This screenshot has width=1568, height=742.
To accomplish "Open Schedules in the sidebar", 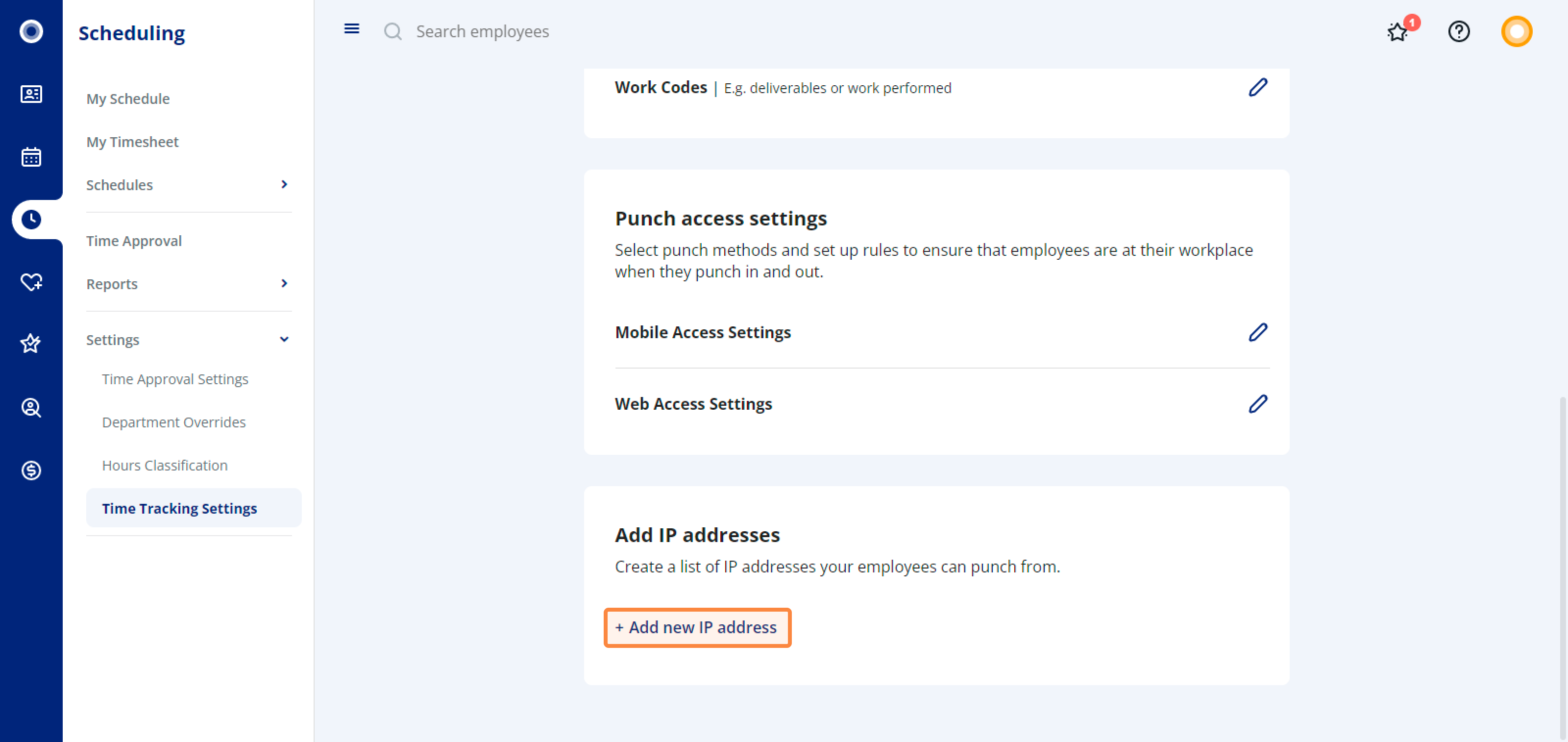I will pyautogui.click(x=119, y=185).
